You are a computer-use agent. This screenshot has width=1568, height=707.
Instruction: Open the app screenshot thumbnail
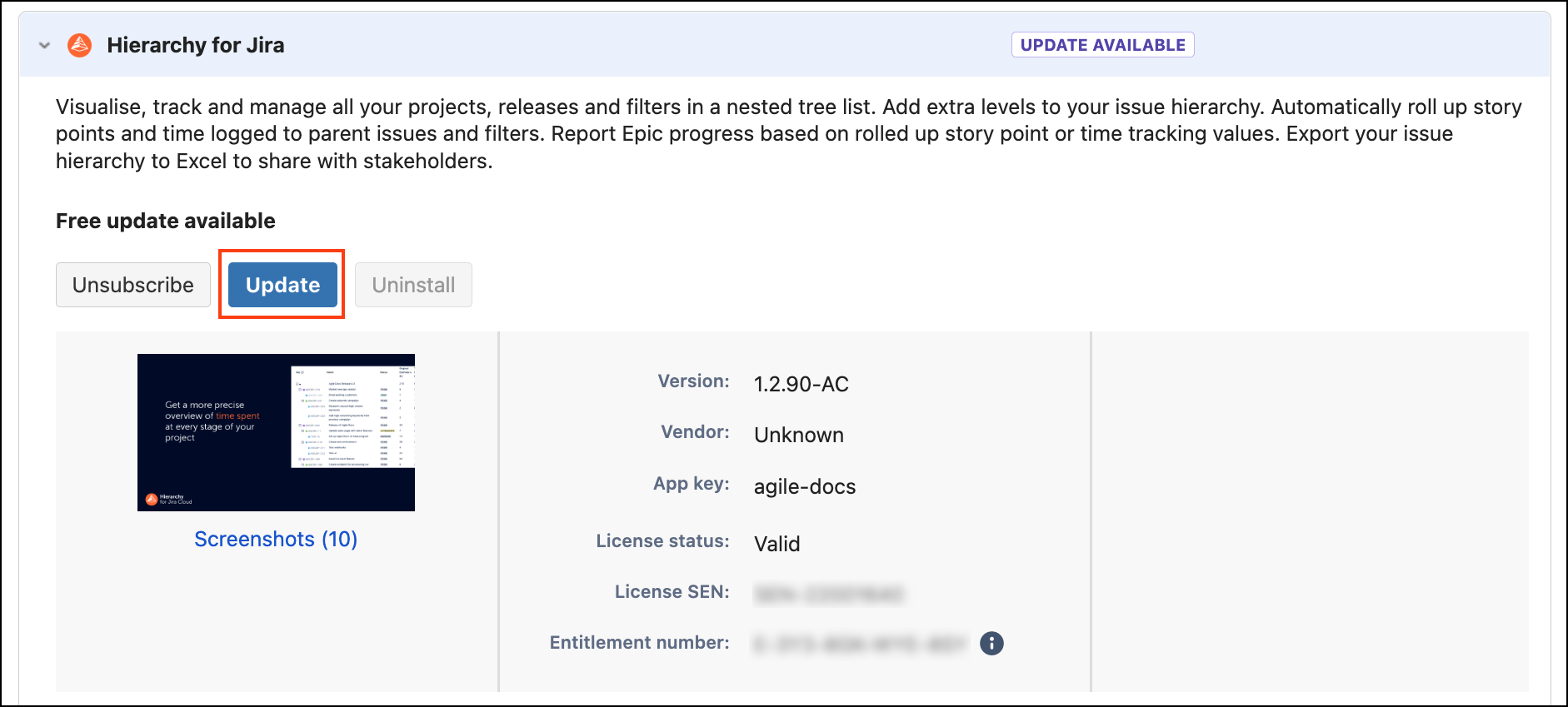[x=276, y=432]
